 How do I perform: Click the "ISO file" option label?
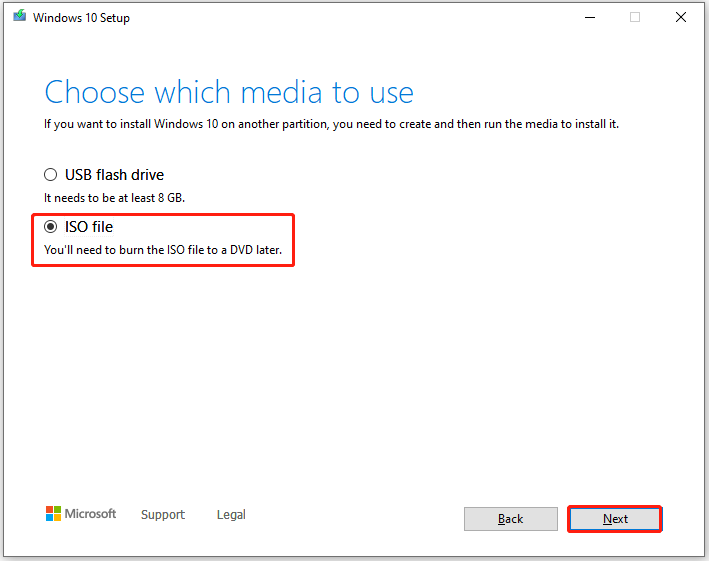[89, 227]
